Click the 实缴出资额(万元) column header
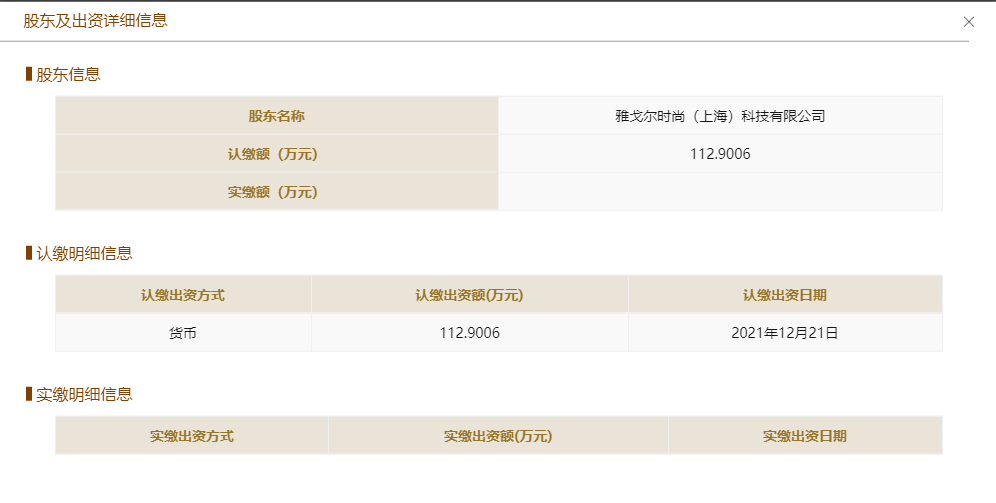The image size is (996, 503). (498, 436)
